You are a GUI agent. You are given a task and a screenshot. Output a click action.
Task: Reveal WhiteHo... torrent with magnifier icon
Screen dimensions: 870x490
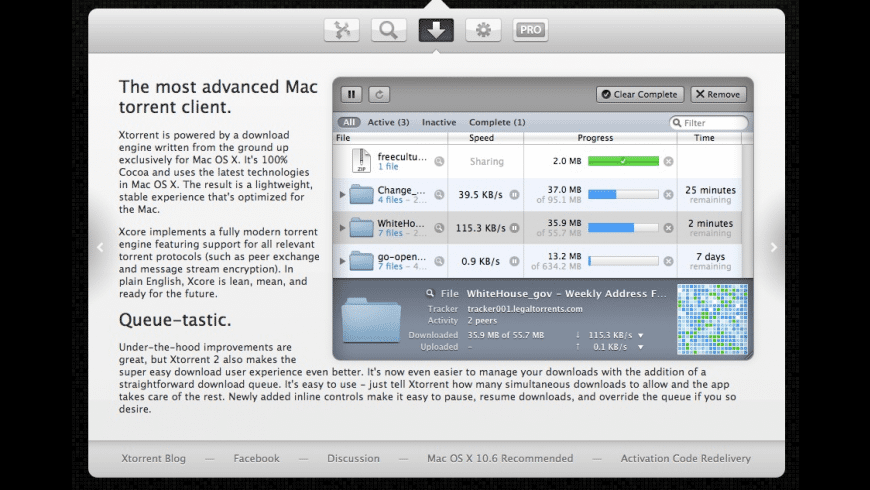coord(439,228)
